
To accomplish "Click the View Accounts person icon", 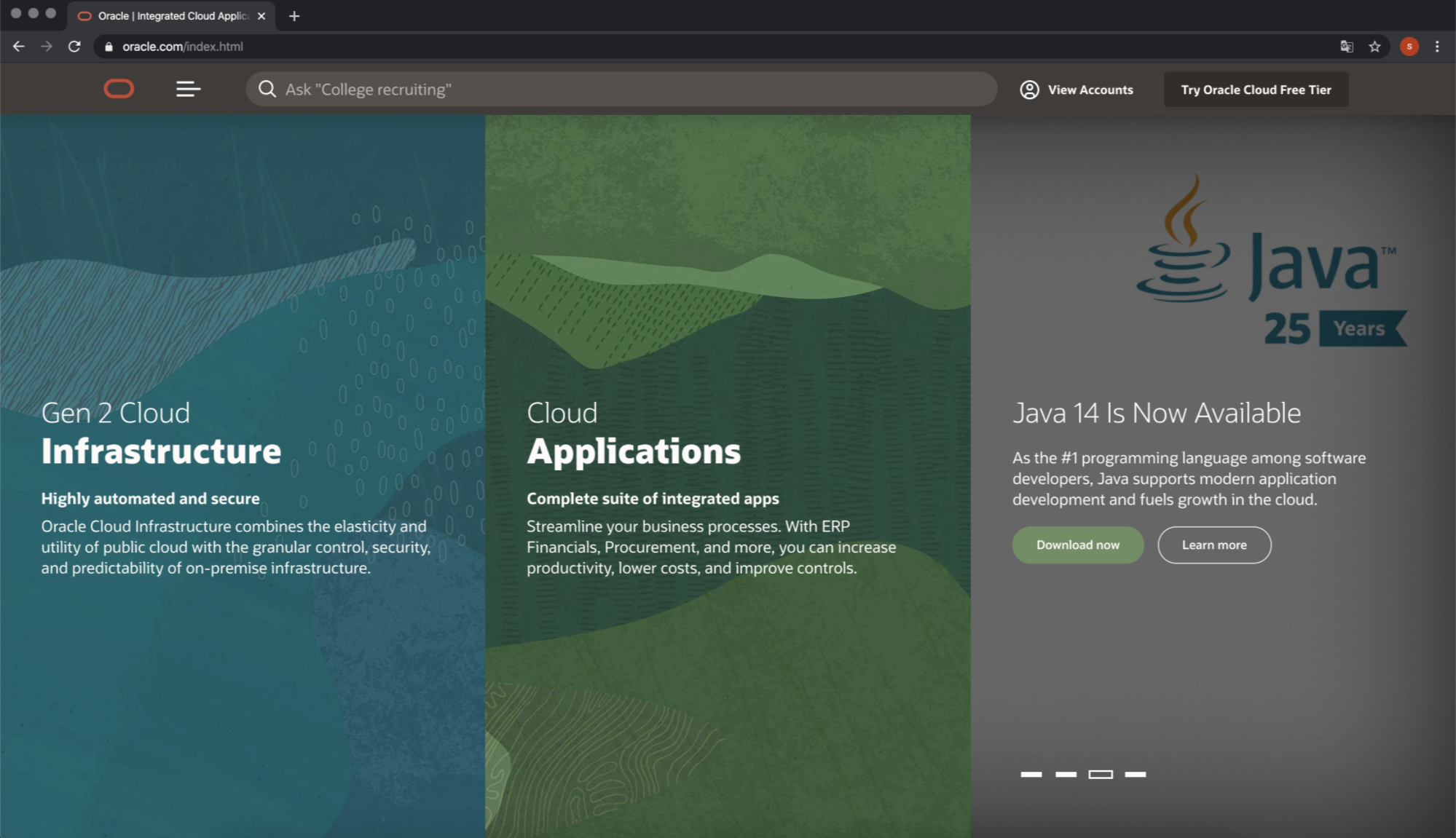I will pyautogui.click(x=1029, y=90).
